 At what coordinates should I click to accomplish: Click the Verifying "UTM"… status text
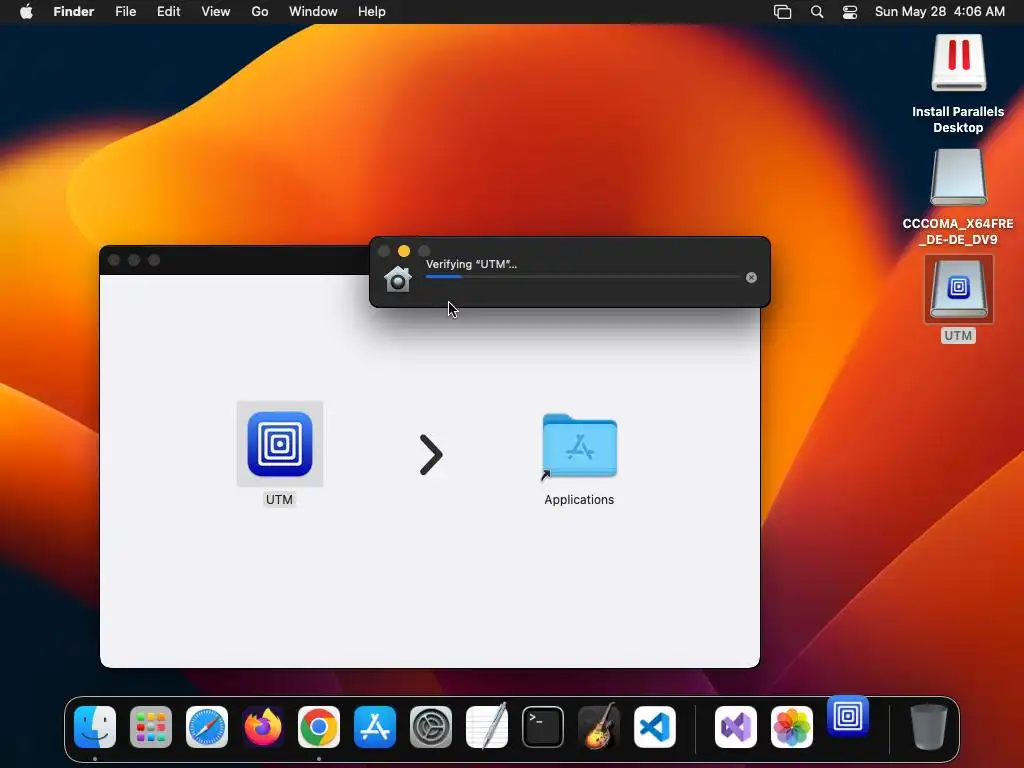tap(472, 264)
